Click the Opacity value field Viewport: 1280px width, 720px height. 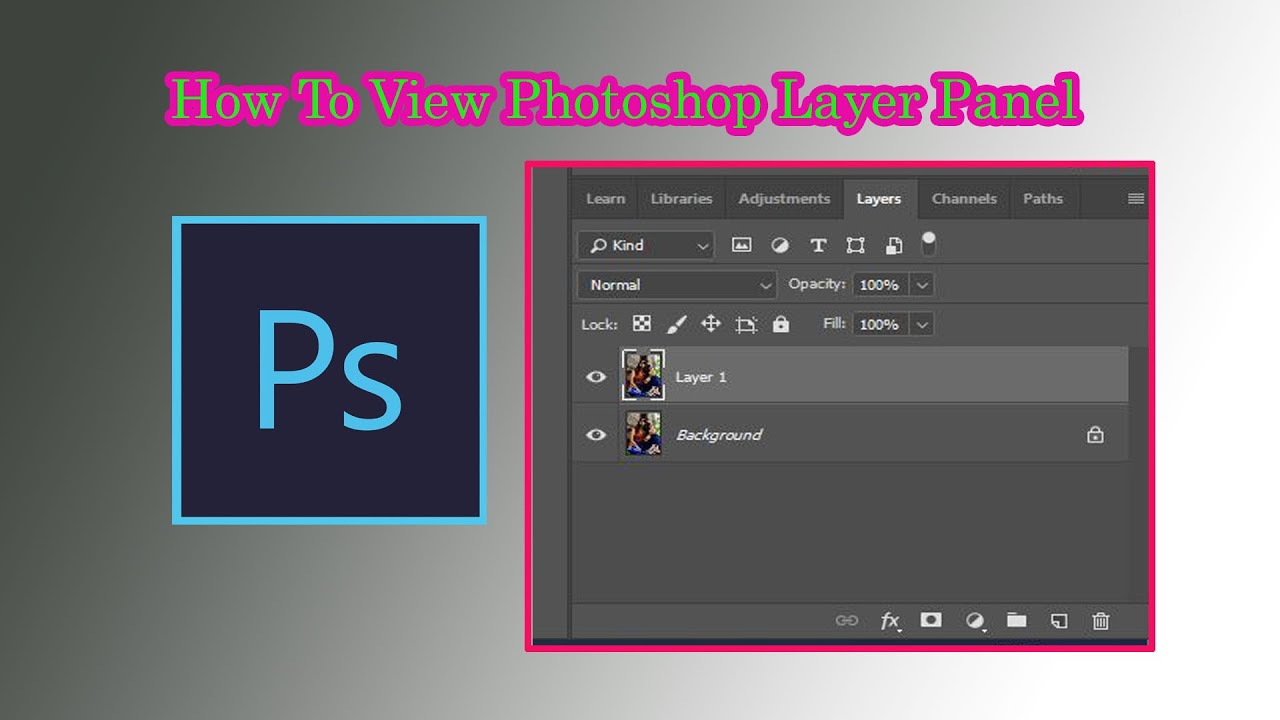(x=880, y=285)
